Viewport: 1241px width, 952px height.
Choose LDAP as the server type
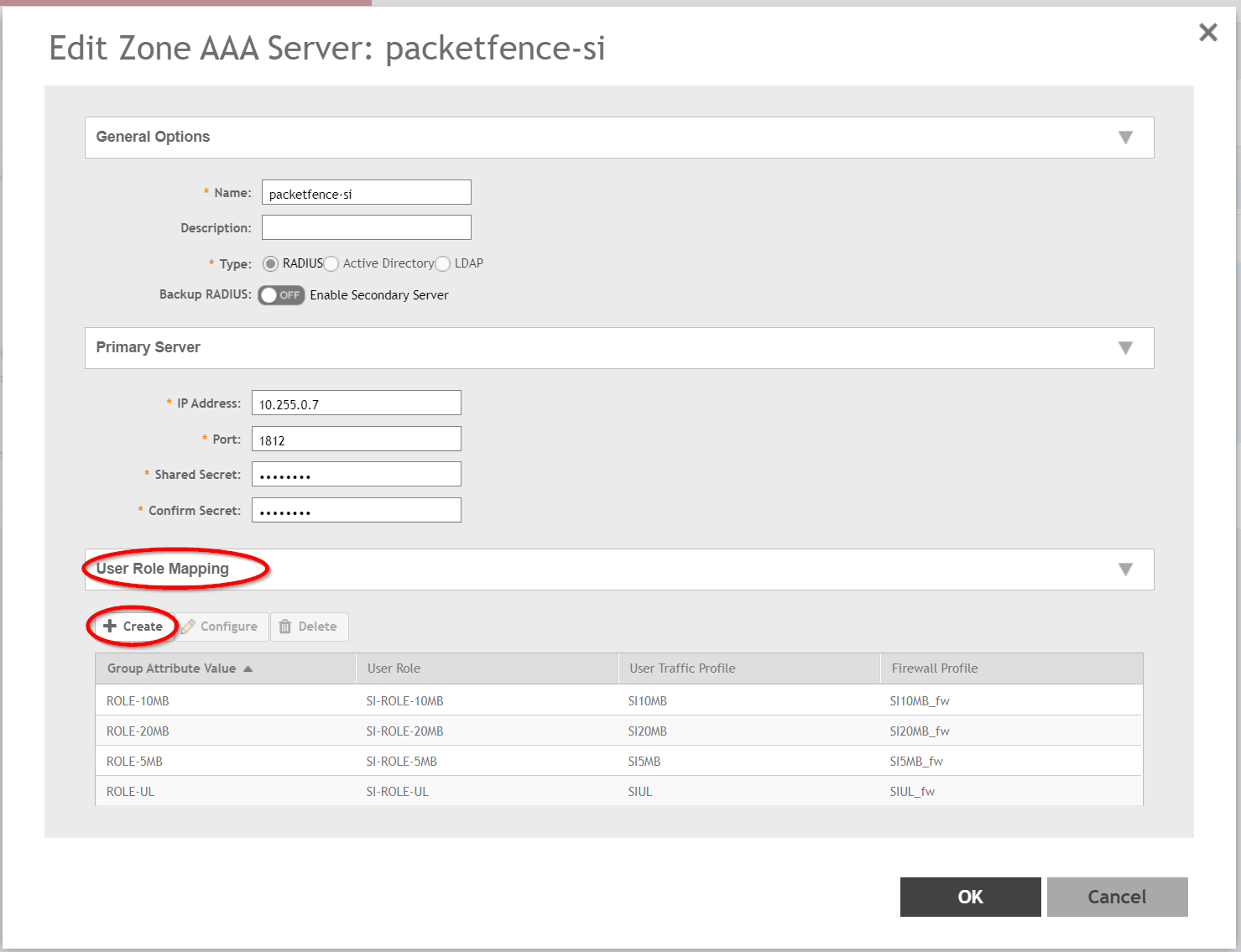pos(442,263)
